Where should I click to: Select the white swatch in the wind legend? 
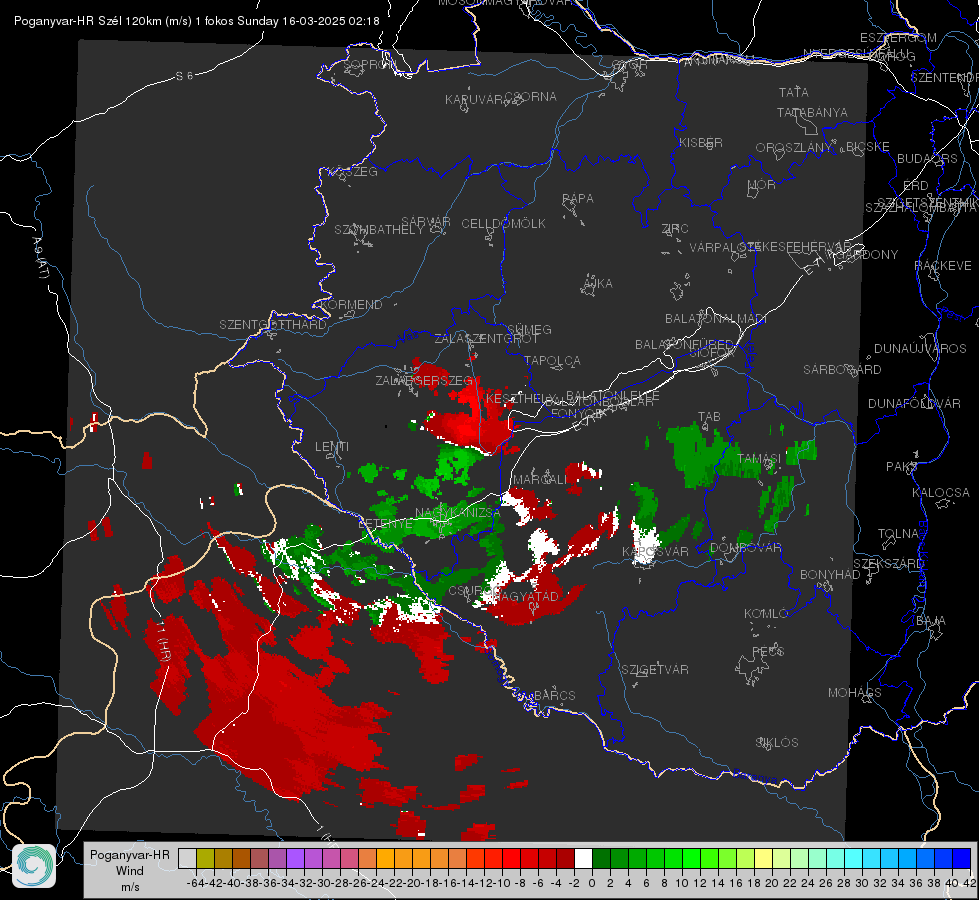(583, 858)
